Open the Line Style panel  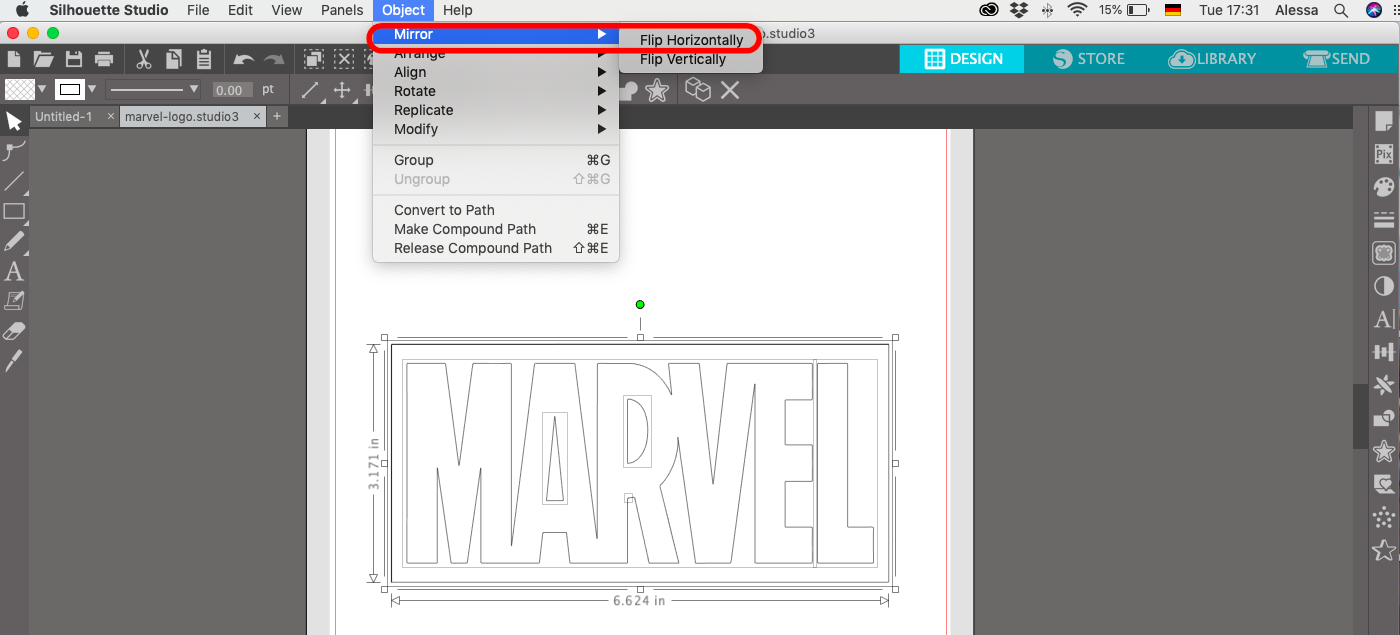pyautogui.click(x=1384, y=220)
